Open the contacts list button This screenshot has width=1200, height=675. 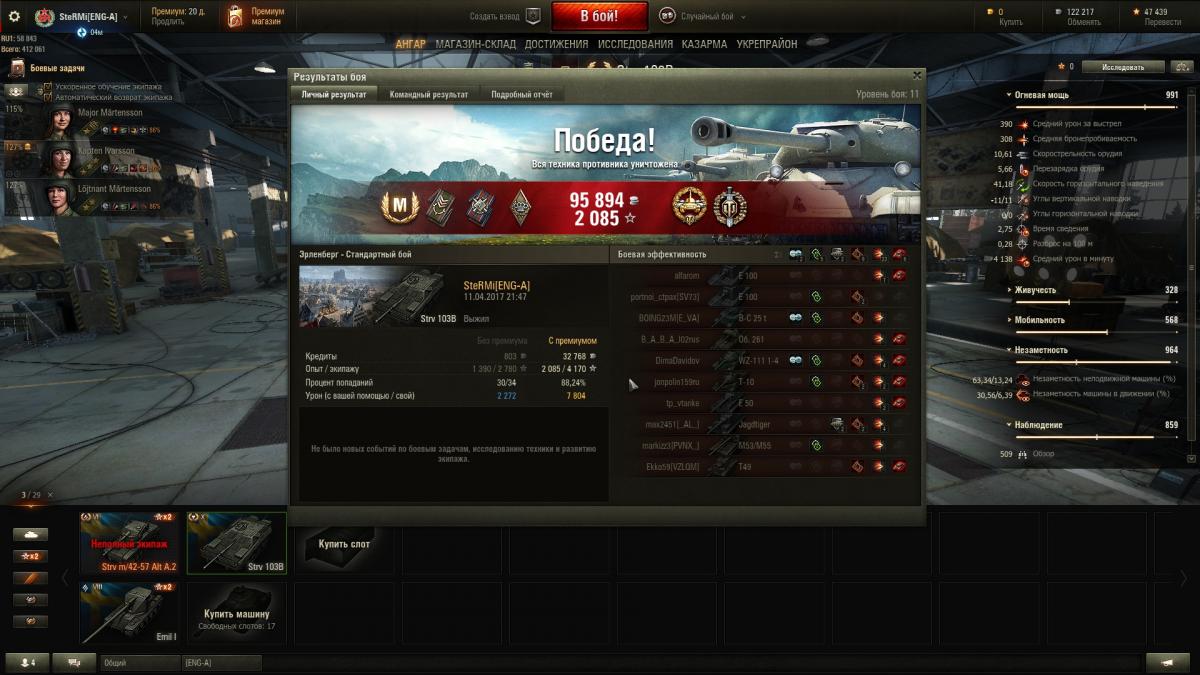(x=26, y=662)
